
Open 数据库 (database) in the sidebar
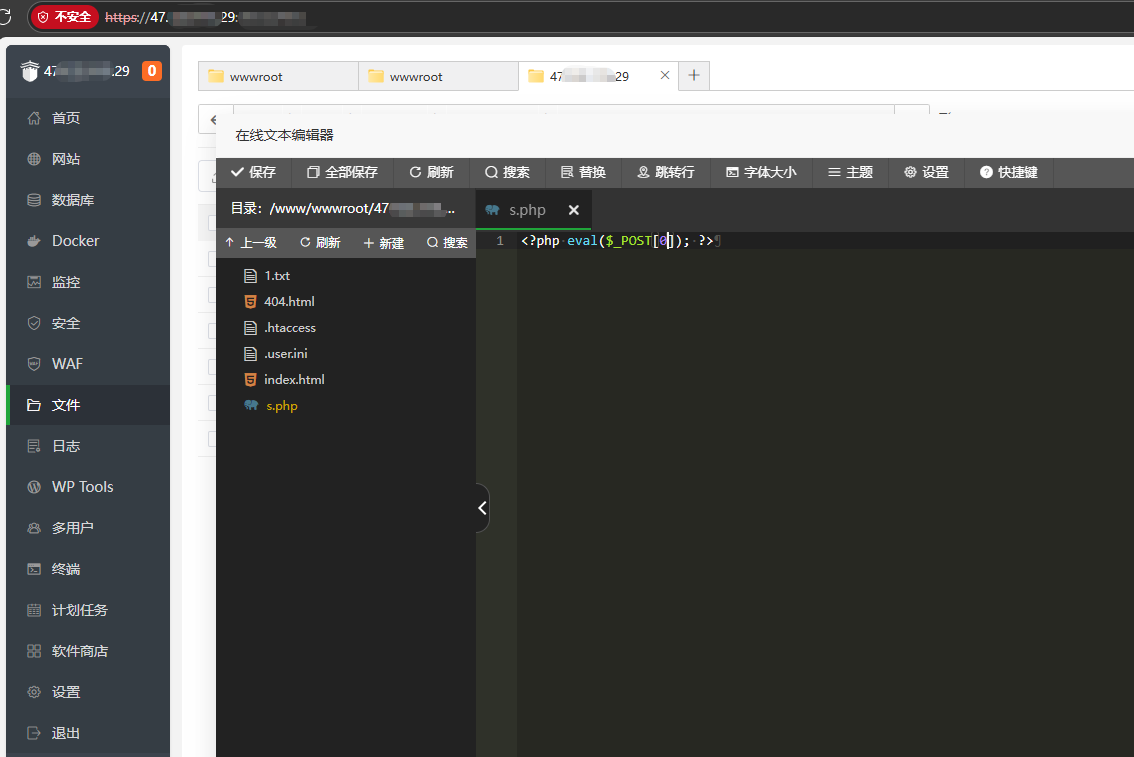click(72, 200)
